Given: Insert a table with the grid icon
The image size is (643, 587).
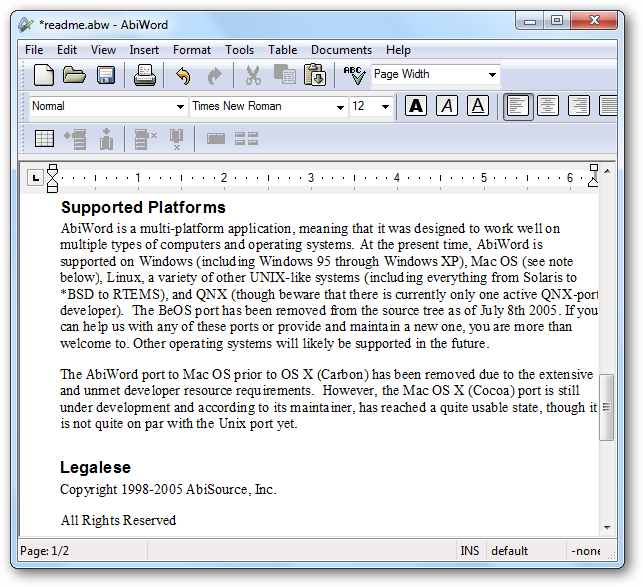Looking at the screenshot, I should pyautogui.click(x=44, y=139).
